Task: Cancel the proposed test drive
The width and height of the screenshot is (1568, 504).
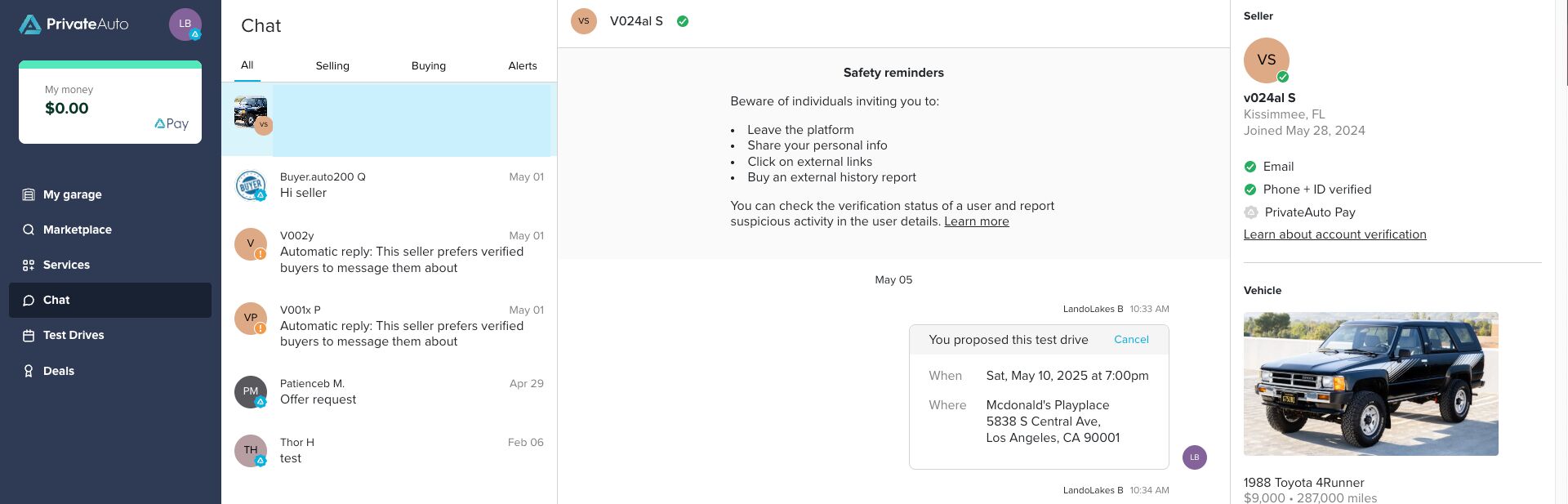Action: (x=1131, y=340)
